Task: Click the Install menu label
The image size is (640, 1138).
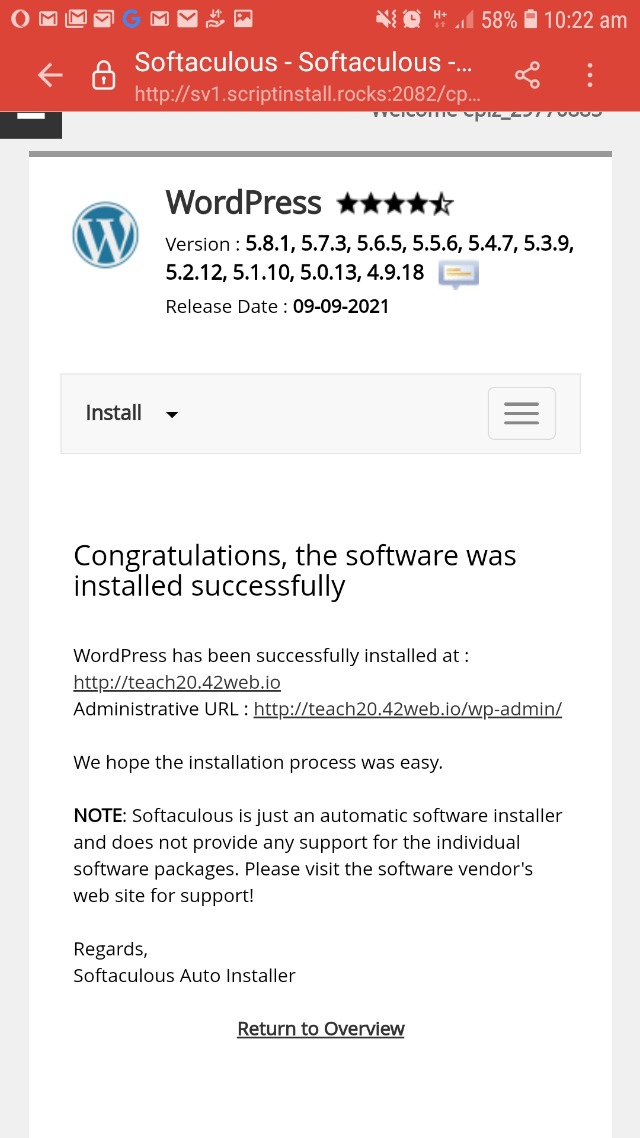Action: click(114, 413)
